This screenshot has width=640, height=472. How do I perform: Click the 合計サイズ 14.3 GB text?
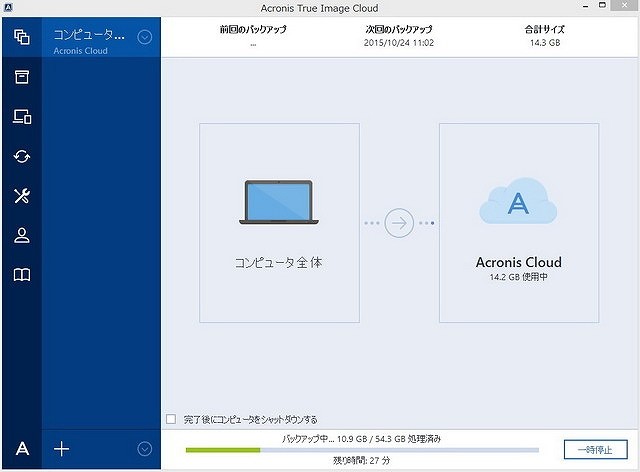[x=544, y=36]
